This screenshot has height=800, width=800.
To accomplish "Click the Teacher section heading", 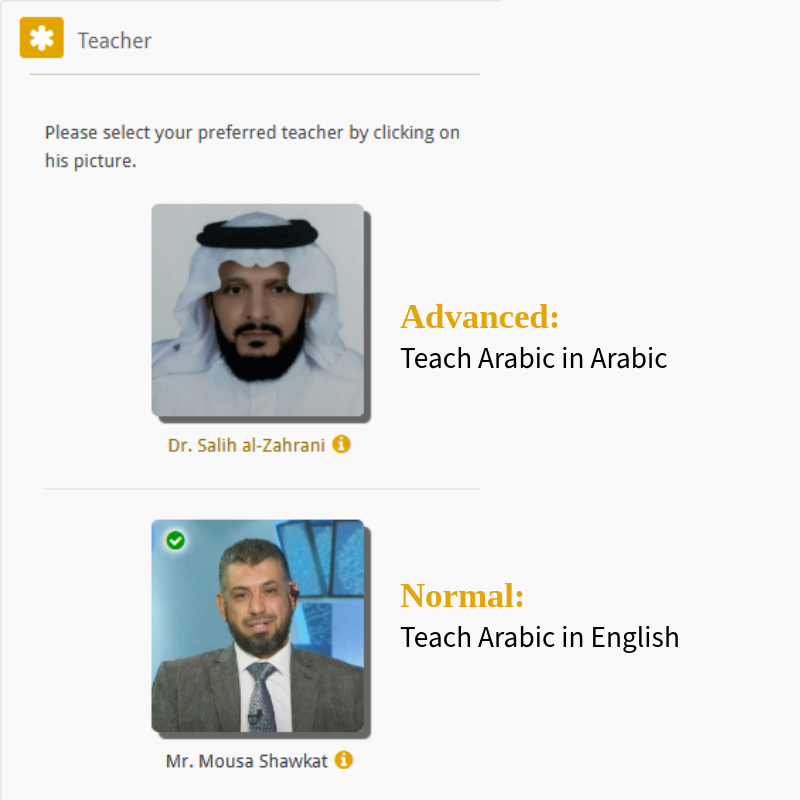I will coord(115,41).
